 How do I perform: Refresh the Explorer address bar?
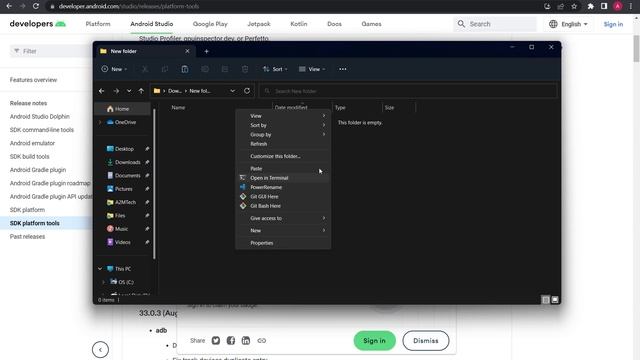point(247,91)
